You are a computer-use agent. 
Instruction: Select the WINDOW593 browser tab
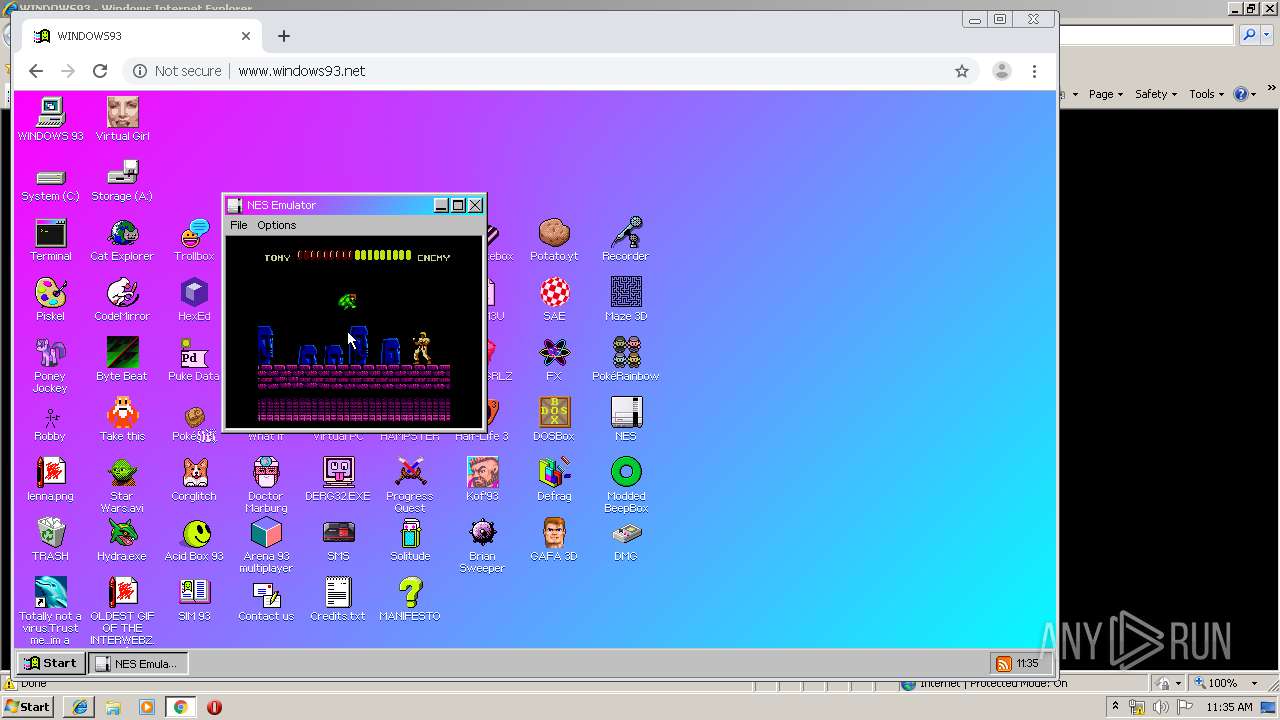[141, 36]
